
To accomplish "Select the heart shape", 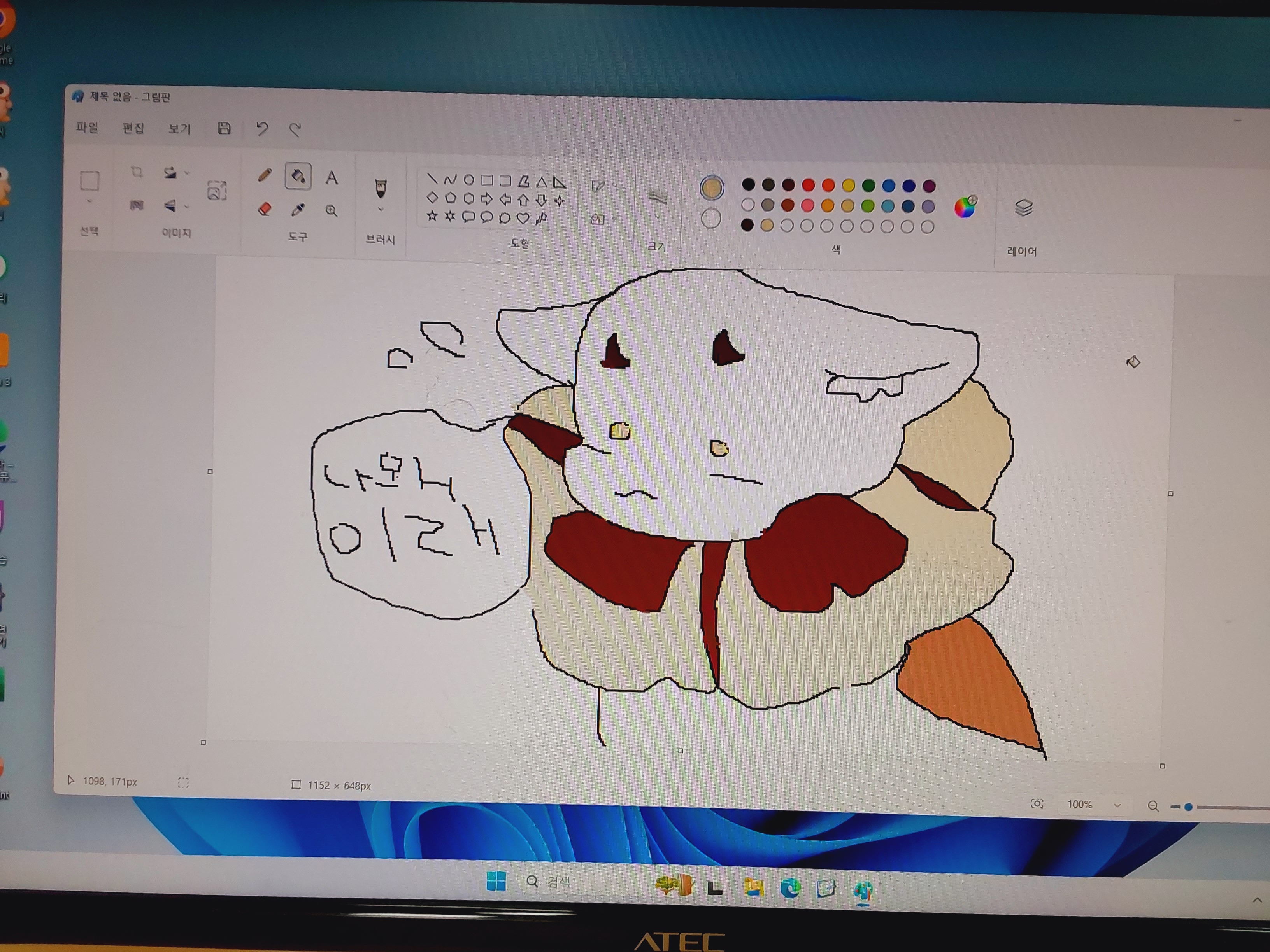I will [x=523, y=218].
